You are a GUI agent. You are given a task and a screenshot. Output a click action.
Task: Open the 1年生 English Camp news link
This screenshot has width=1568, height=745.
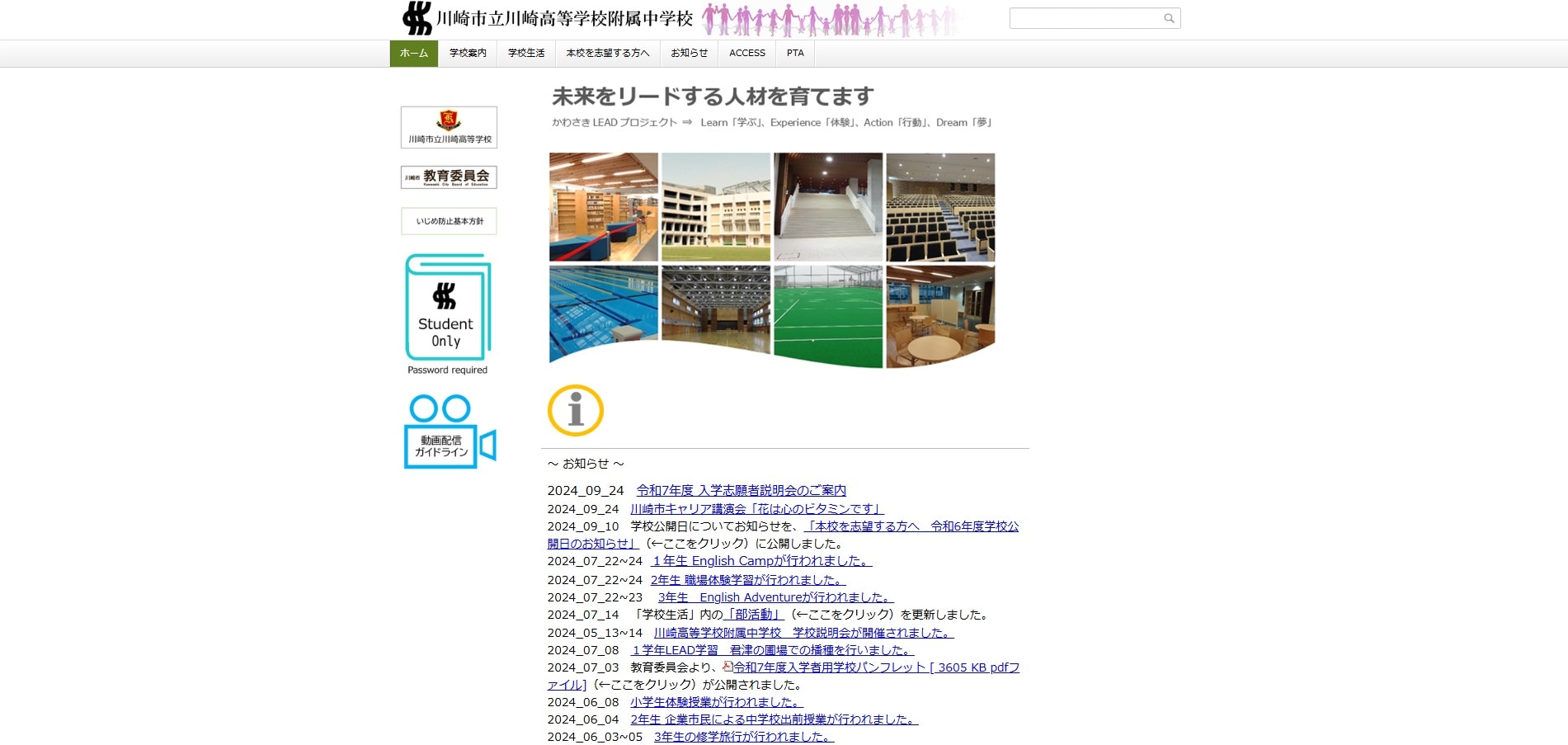761,561
